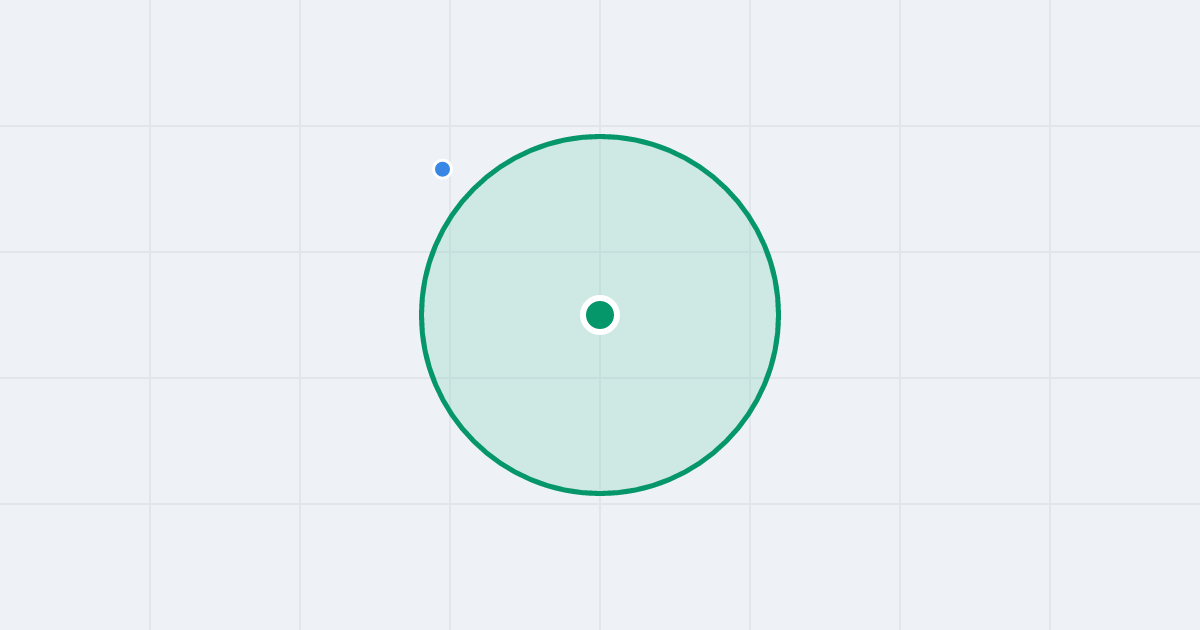Viewport: 1200px width, 630px height.
Task: Click grid intersection inside circle, upper-right of center
Action: [750, 252]
